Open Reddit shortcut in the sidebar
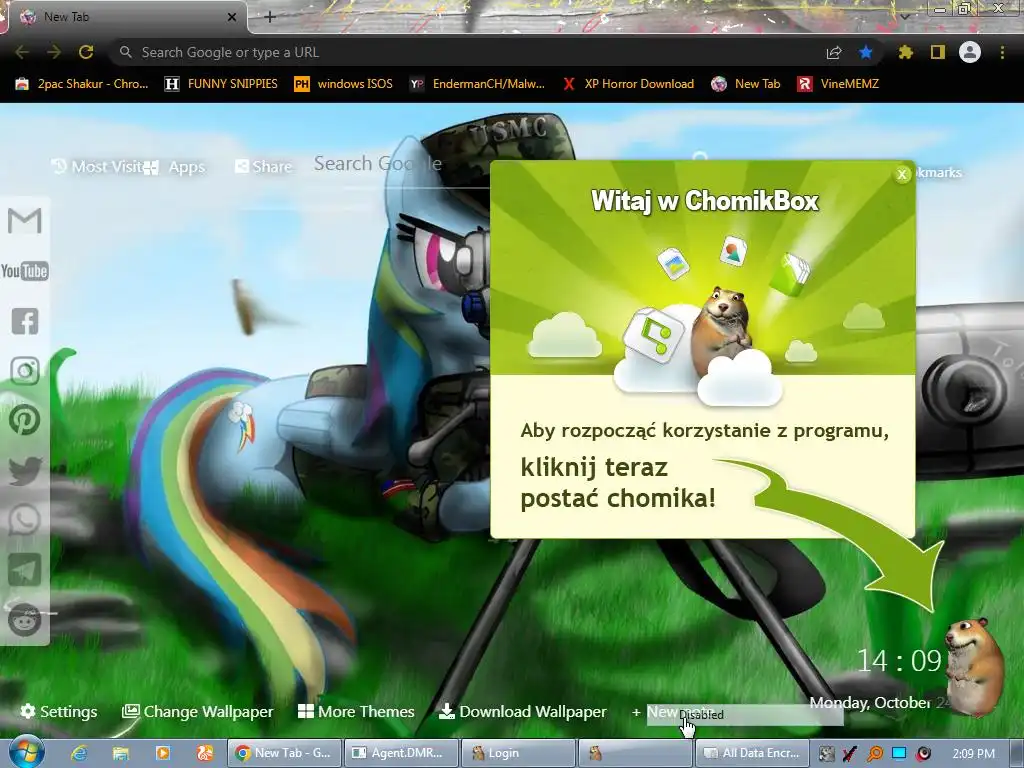The height and width of the screenshot is (768, 1024). click(x=25, y=619)
